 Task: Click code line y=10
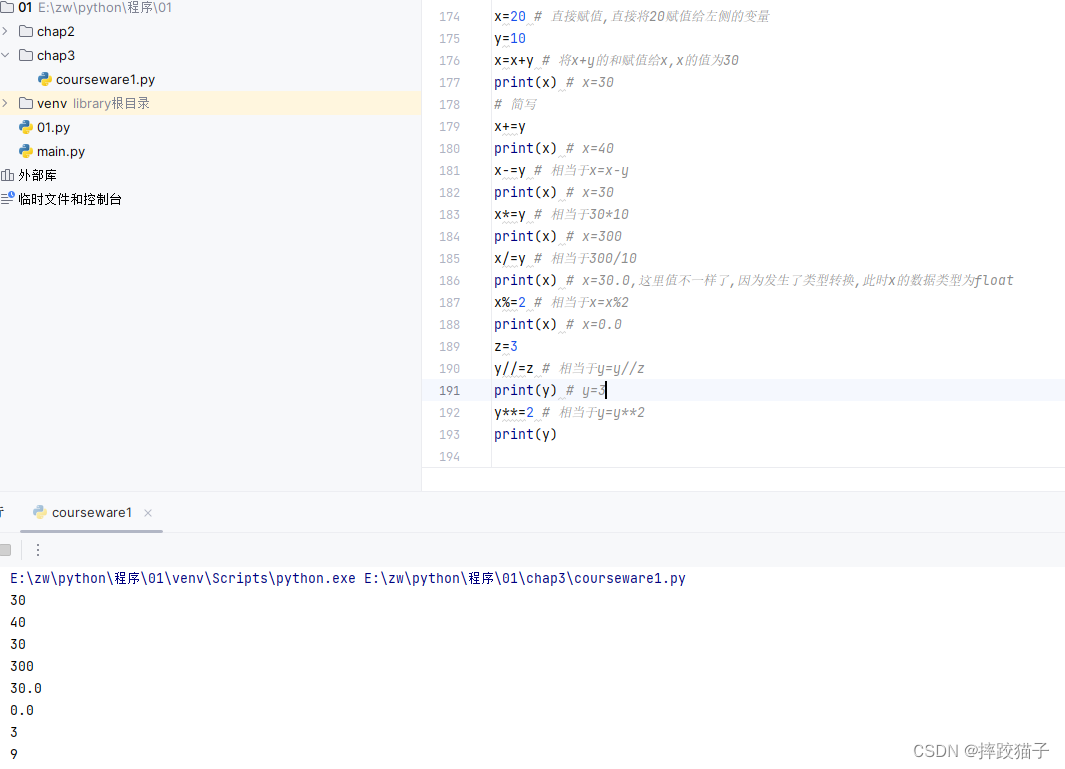pyautogui.click(x=509, y=38)
